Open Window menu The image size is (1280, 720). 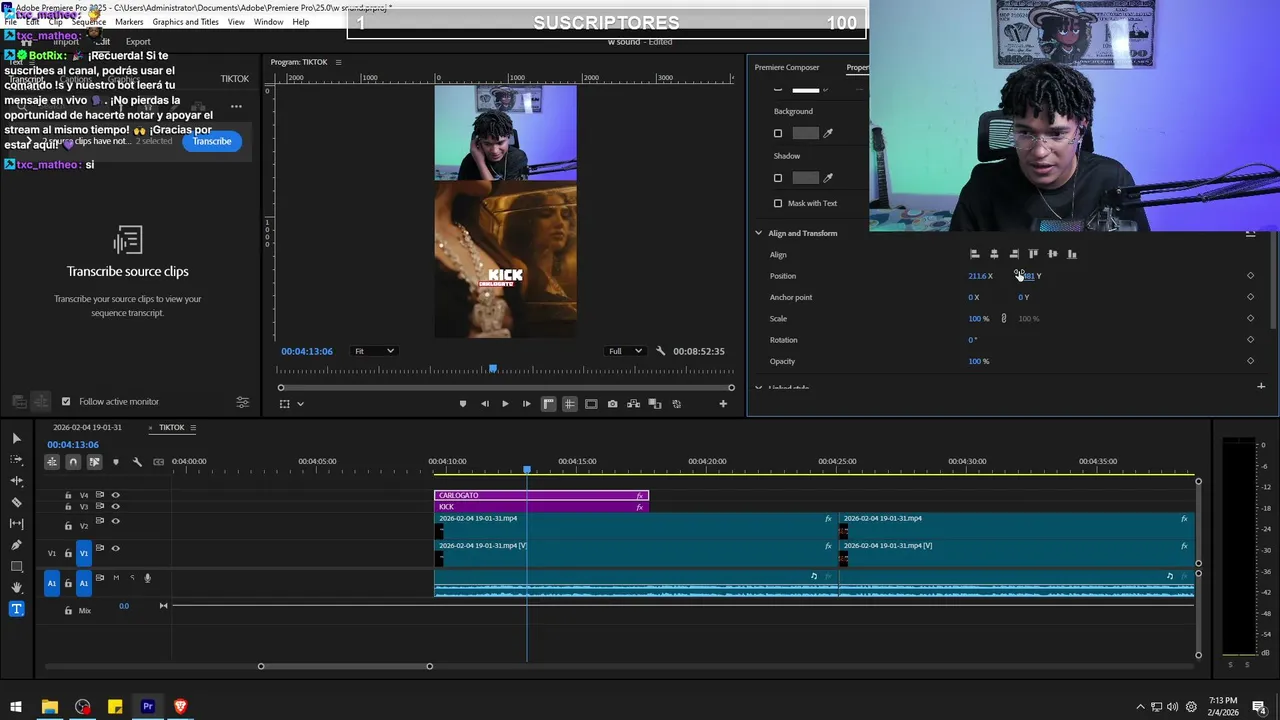(268, 22)
